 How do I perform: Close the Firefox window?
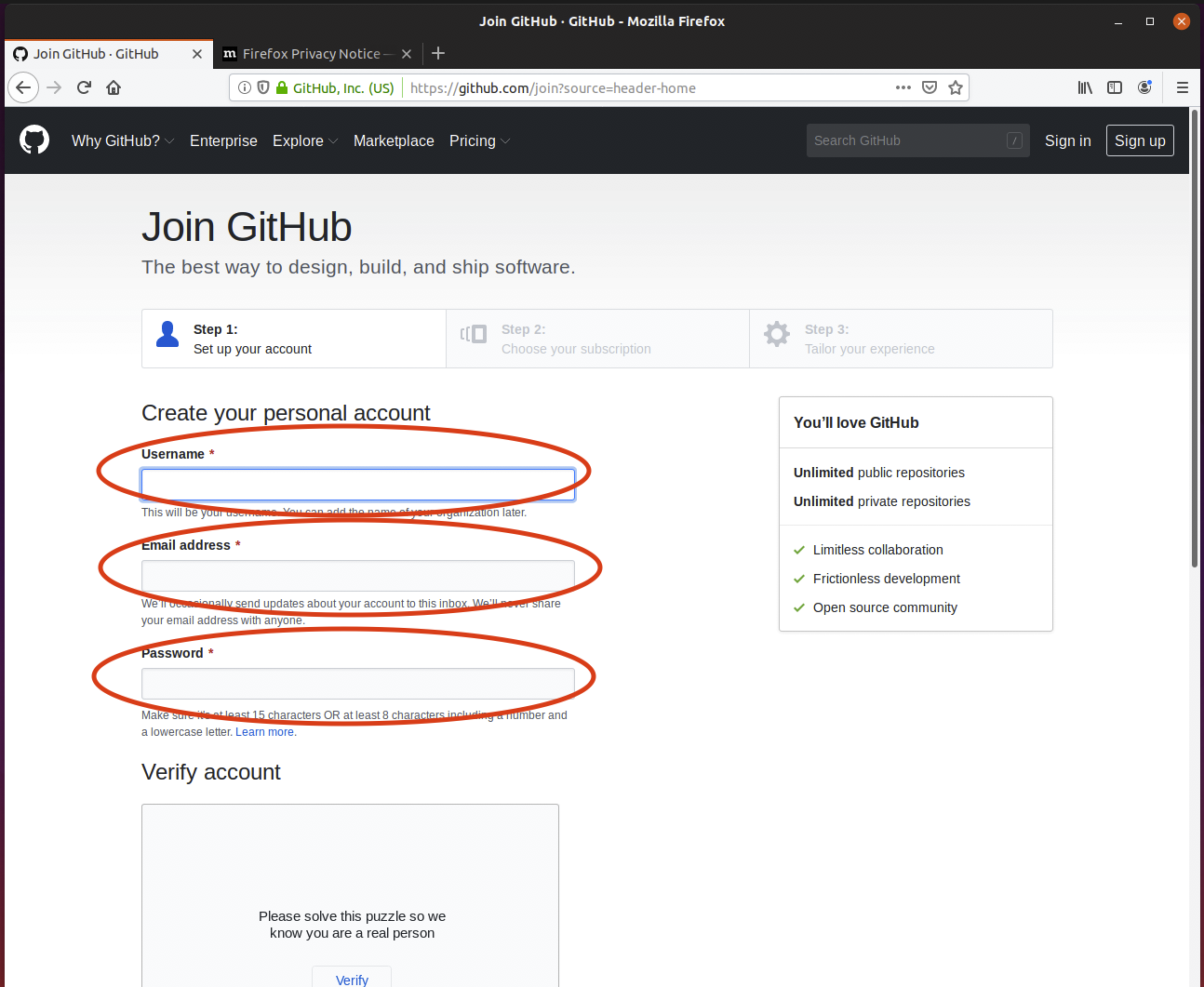(1182, 21)
